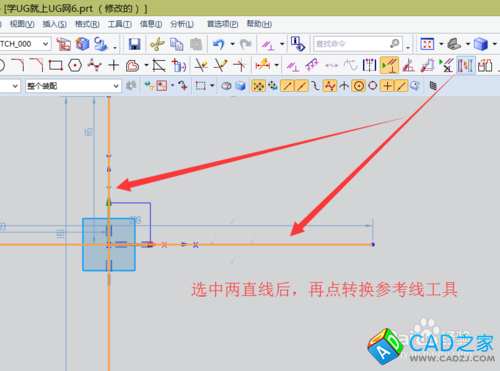Image resolution: width=500 pixels, height=371 pixels.
Task: Select the Fillet sketch tool
Action: (x=18, y=65)
